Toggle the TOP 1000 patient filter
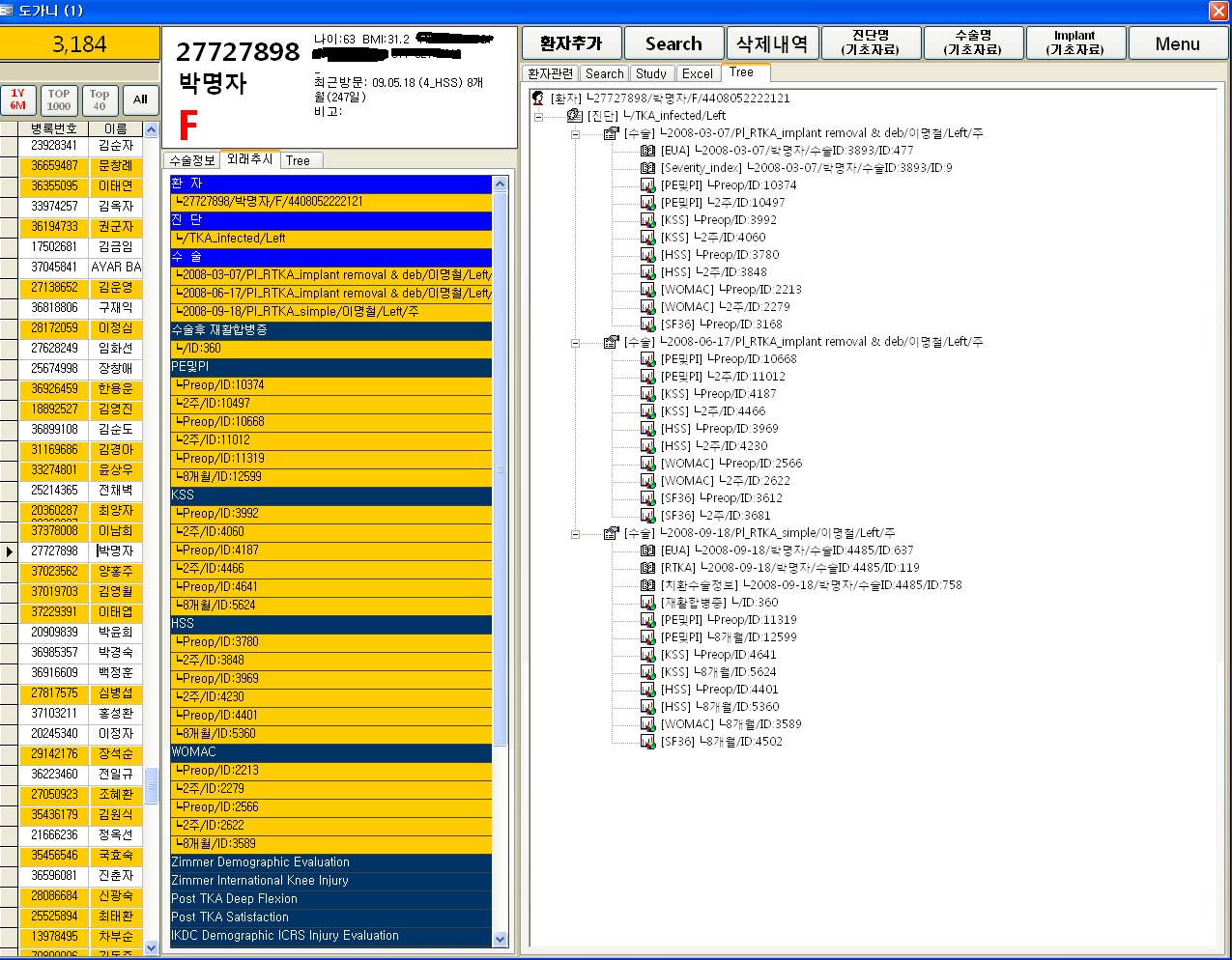The image size is (1232, 960). point(59,99)
